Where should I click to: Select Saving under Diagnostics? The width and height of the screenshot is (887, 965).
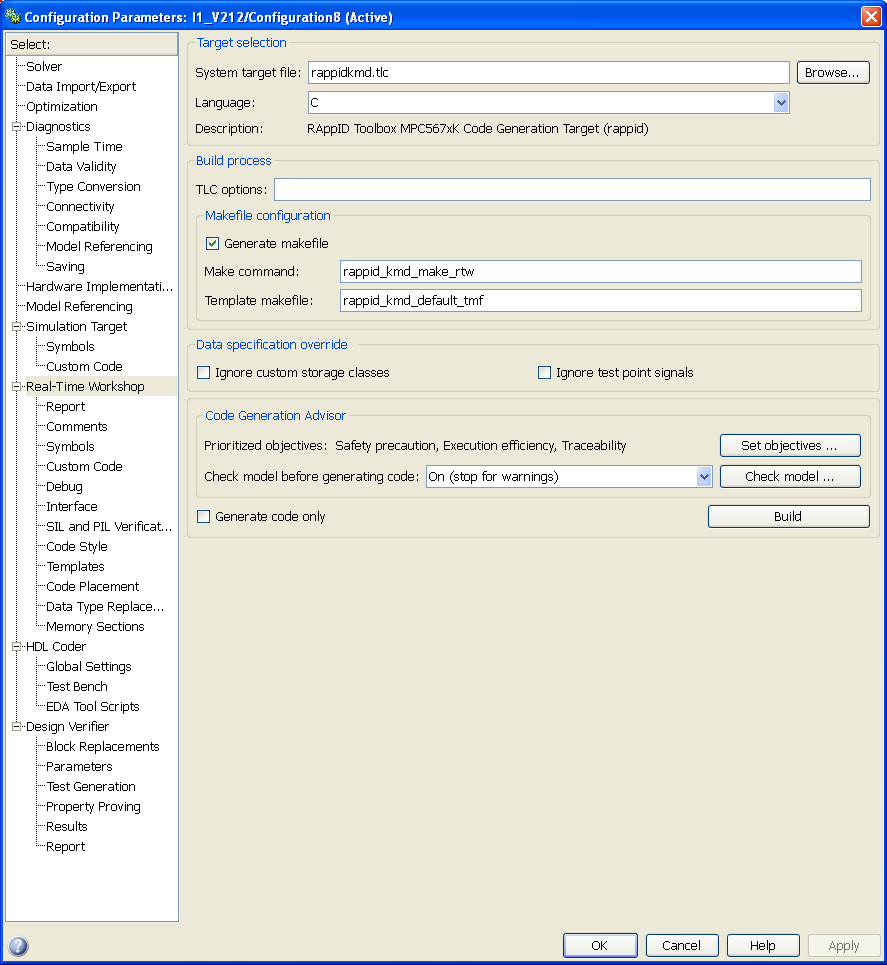click(65, 266)
